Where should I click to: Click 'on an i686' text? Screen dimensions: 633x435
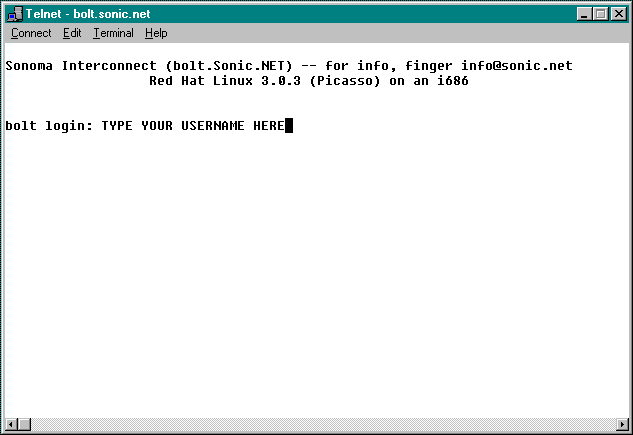429,81
